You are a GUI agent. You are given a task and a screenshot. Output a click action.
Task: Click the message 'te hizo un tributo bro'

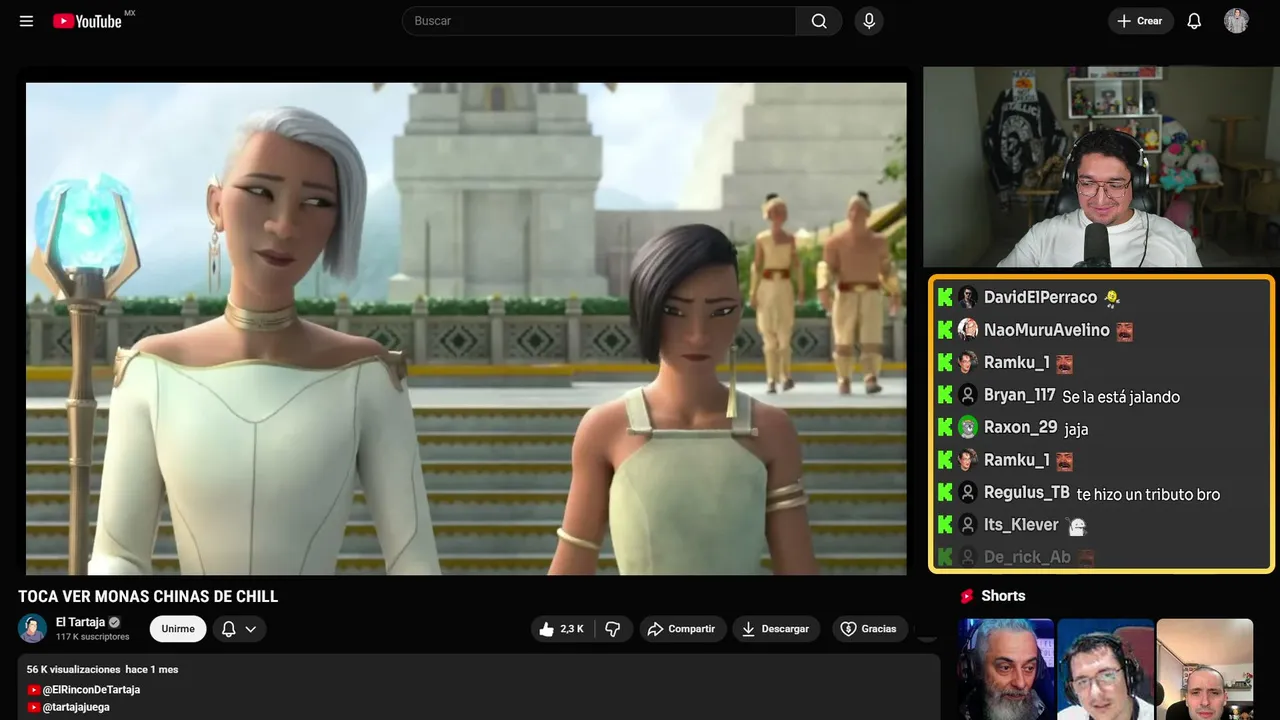click(x=1149, y=494)
